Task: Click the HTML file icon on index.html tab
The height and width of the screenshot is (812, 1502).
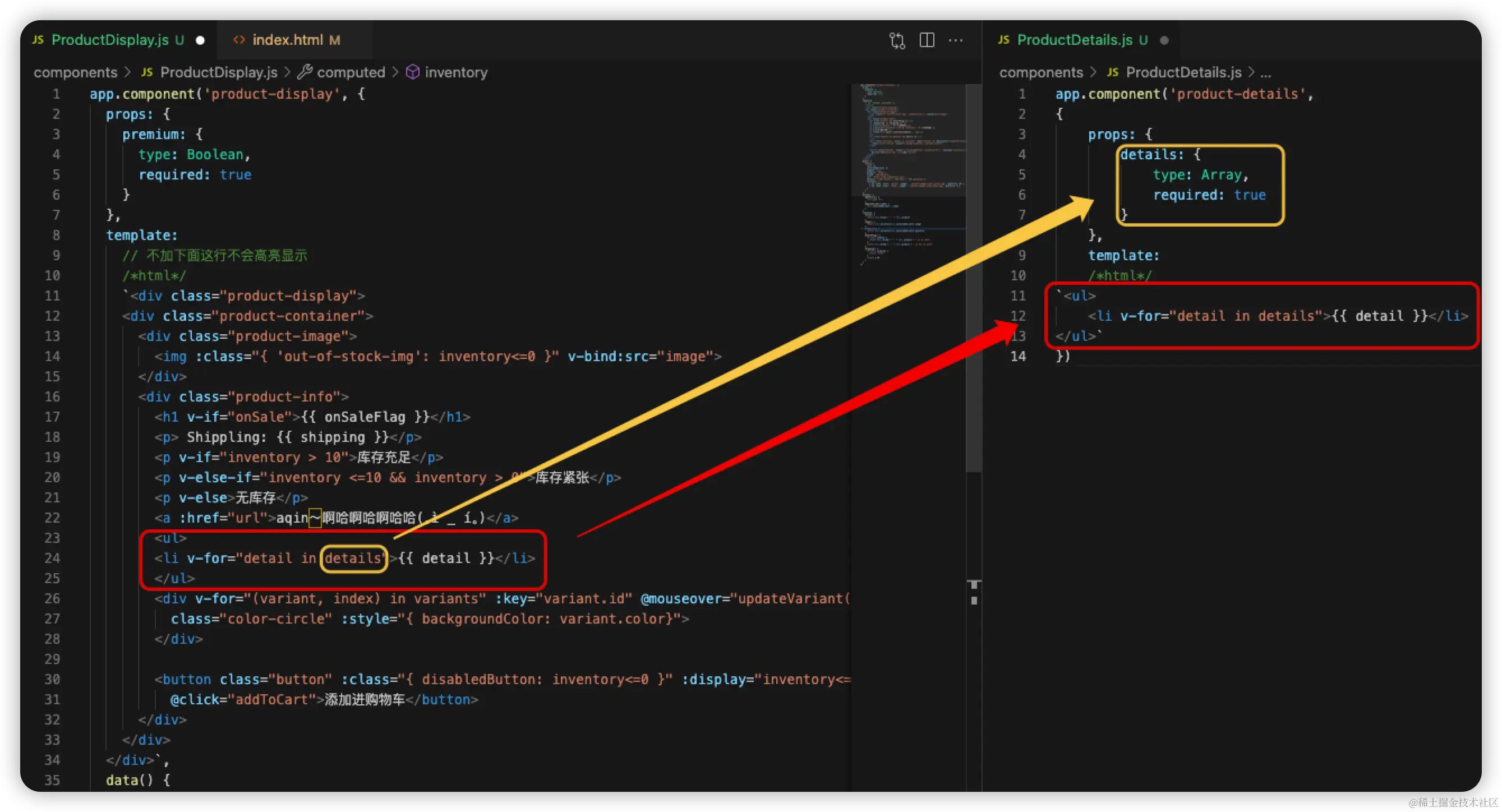Action: [x=239, y=40]
